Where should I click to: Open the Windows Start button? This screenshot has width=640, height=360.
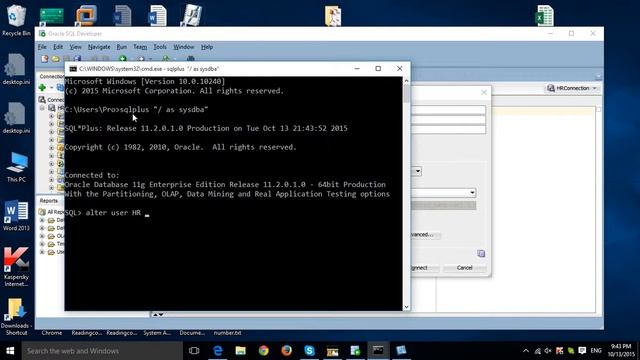point(11,351)
